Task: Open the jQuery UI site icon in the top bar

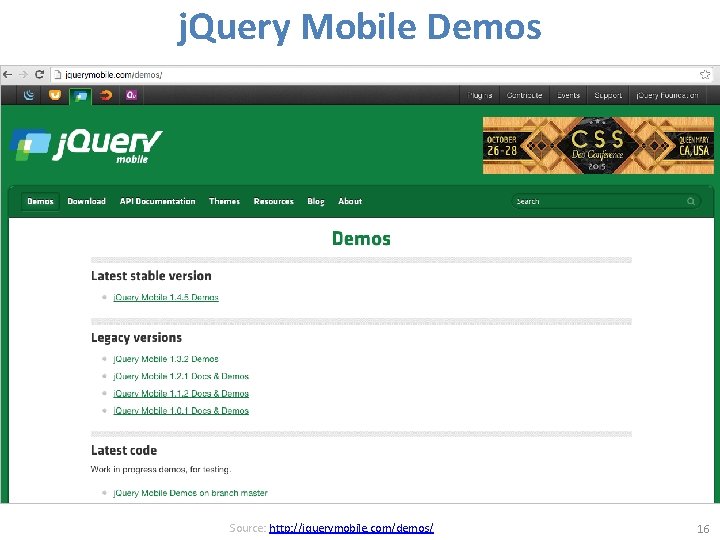Action: [x=55, y=95]
